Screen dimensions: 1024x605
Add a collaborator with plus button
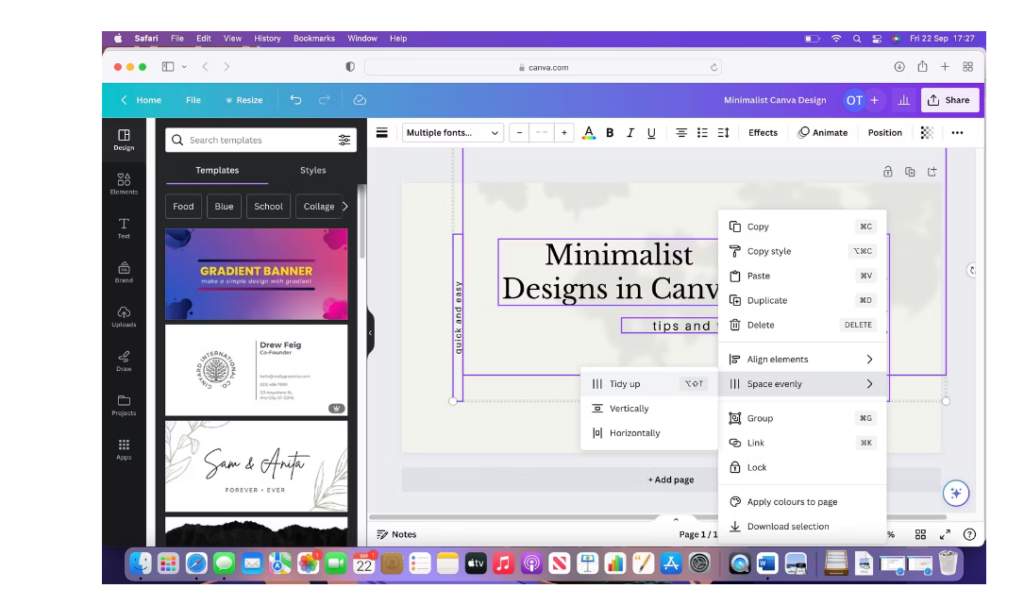[x=874, y=100]
